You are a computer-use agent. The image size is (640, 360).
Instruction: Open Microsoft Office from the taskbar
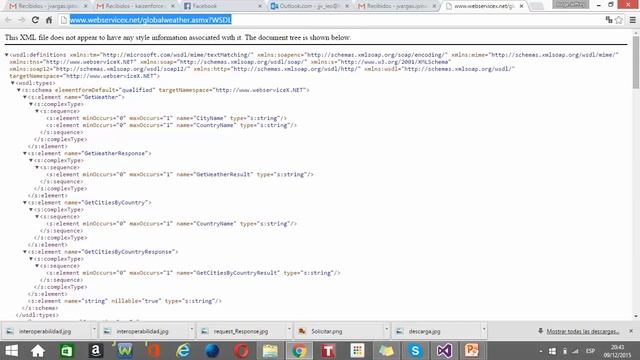coord(154,351)
